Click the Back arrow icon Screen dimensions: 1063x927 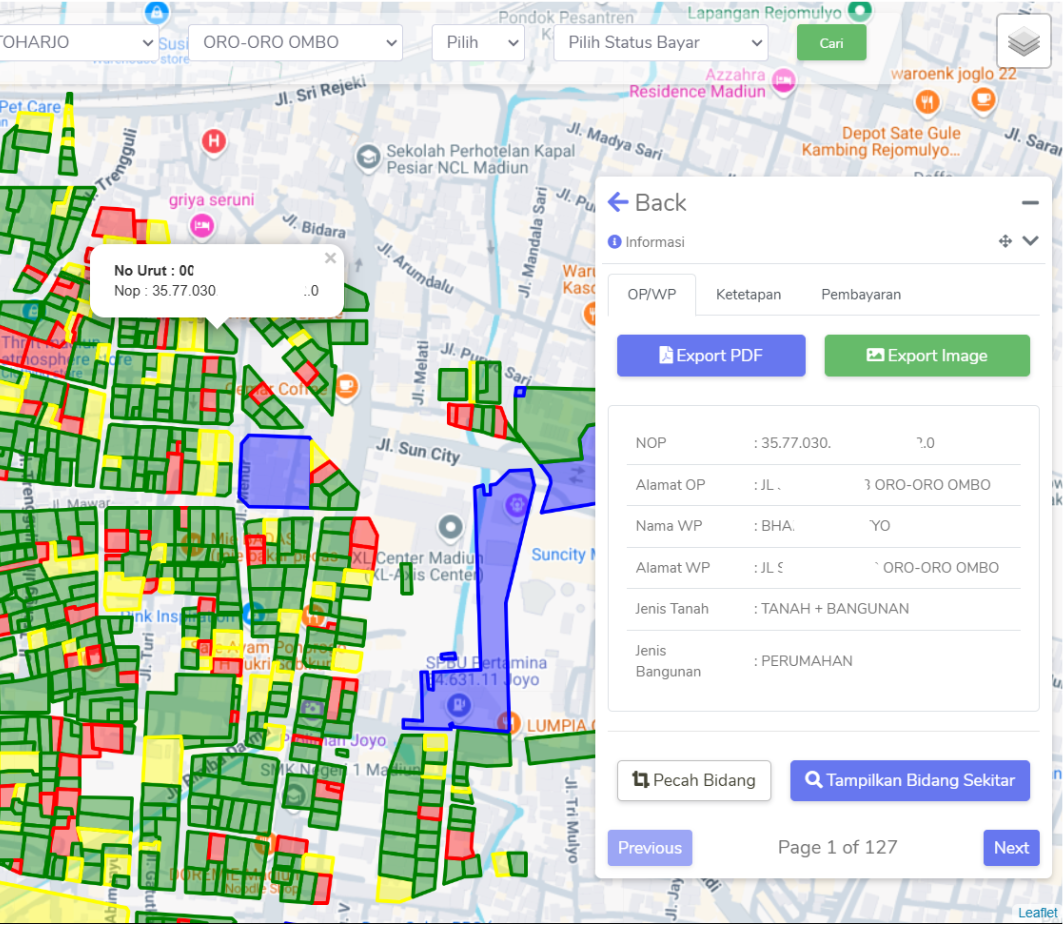[x=618, y=202]
